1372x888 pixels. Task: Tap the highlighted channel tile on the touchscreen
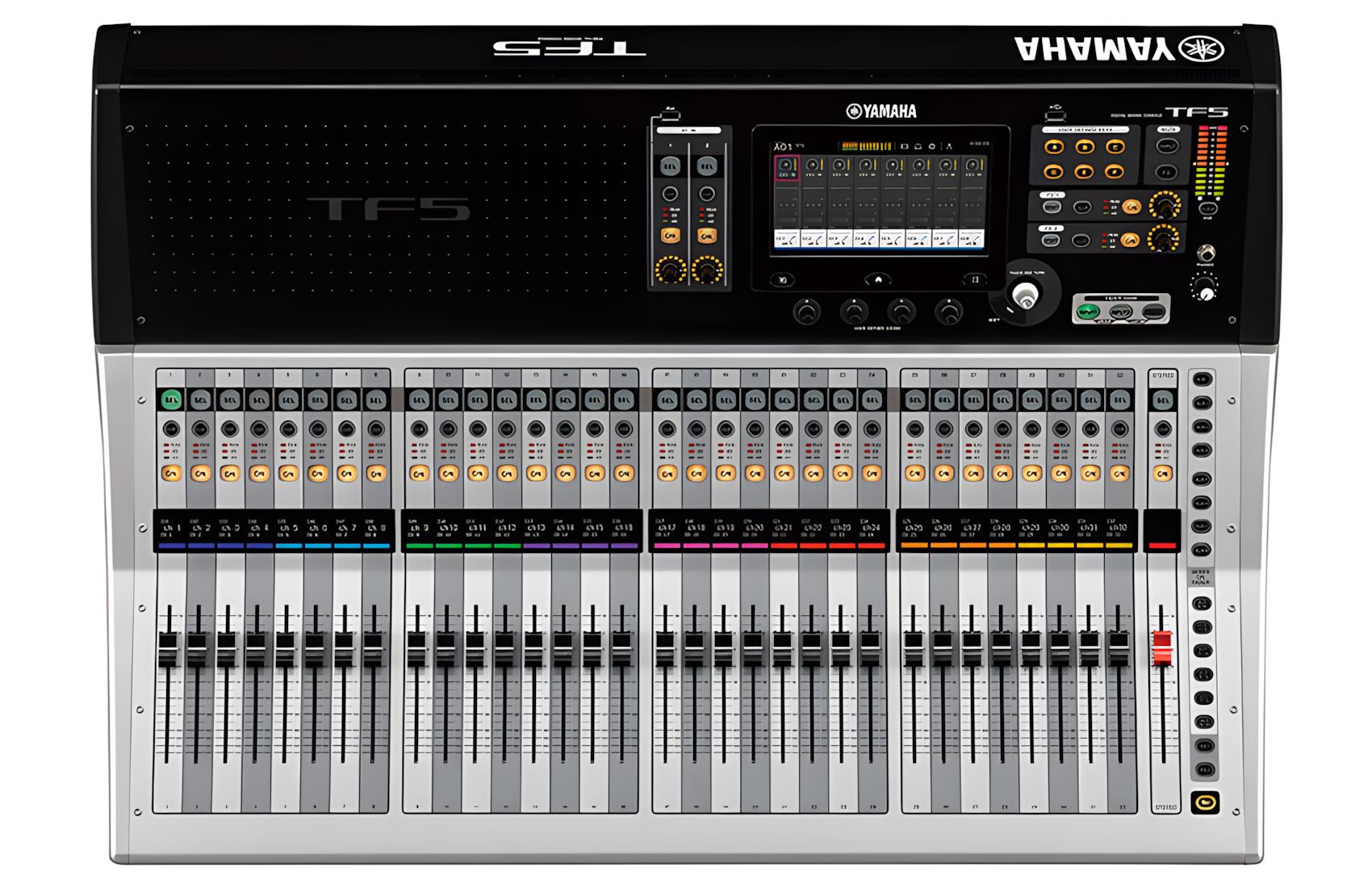(x=787, y=168)
